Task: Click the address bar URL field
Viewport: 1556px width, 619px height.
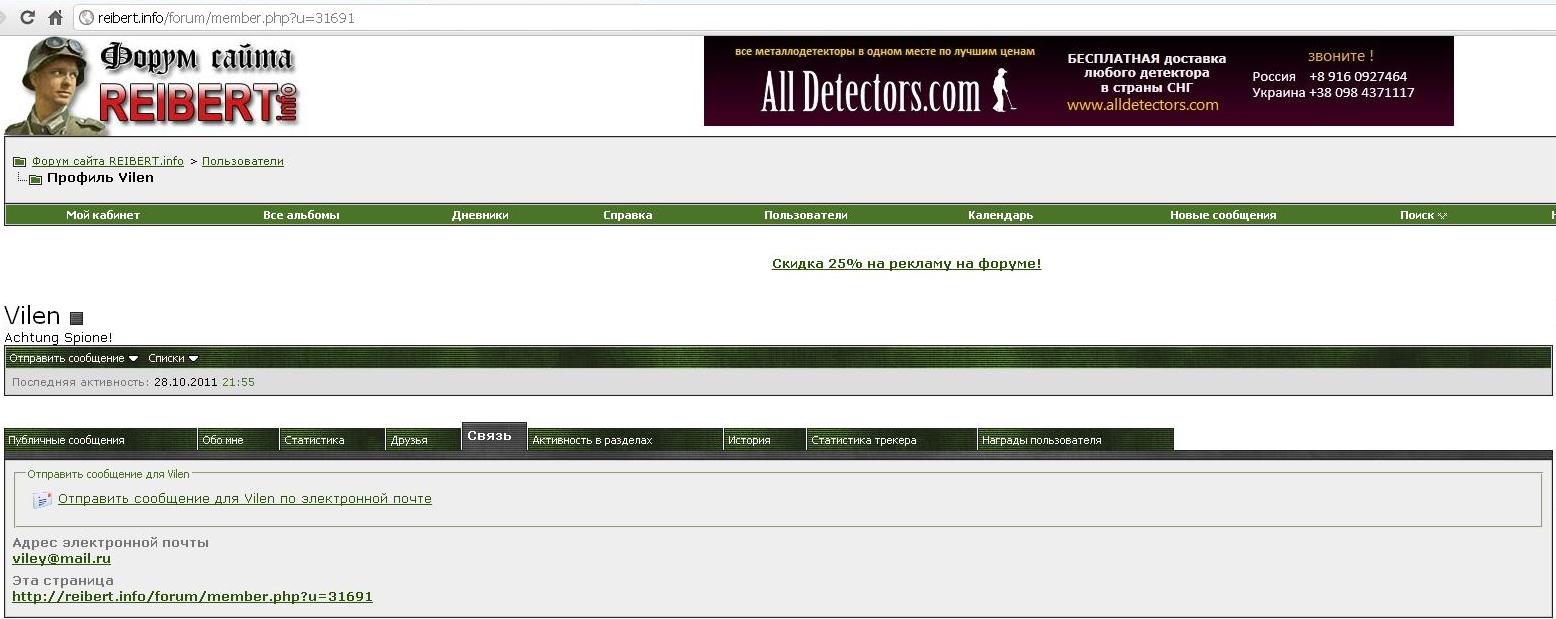Action: click(815, 17)
